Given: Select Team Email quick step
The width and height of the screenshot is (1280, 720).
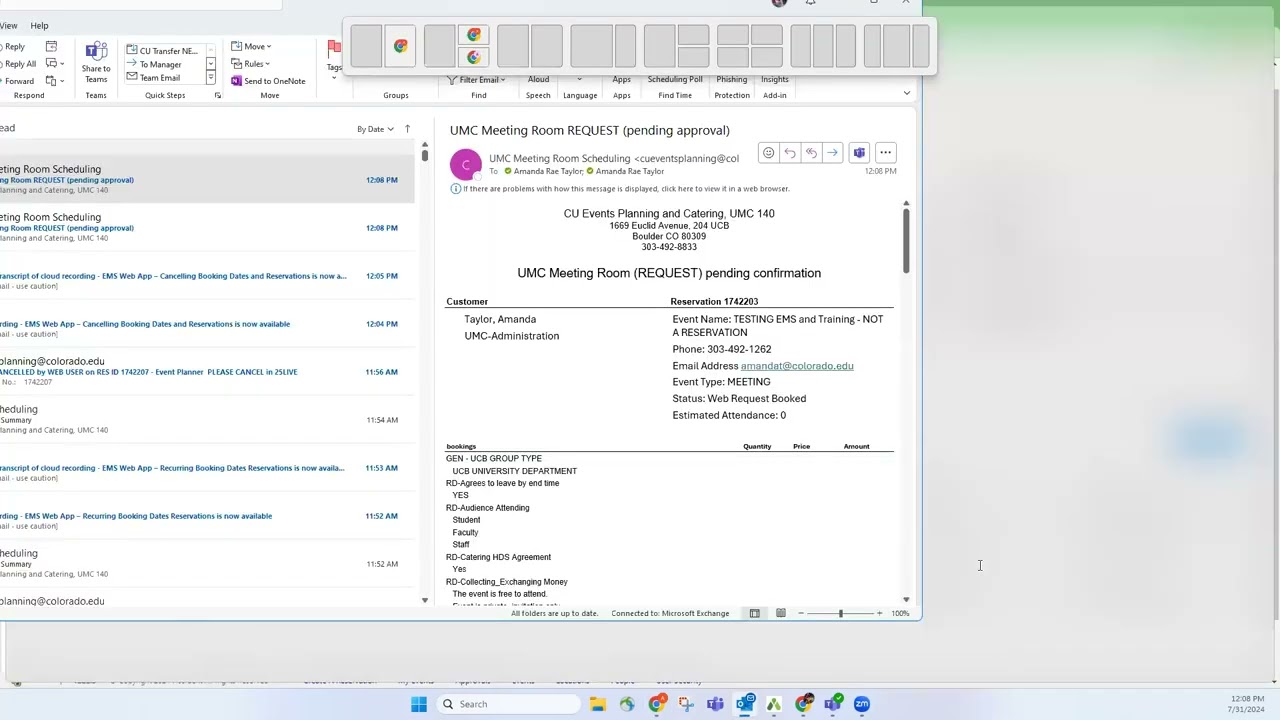Looking at the screenshot, I should (155, 78).
